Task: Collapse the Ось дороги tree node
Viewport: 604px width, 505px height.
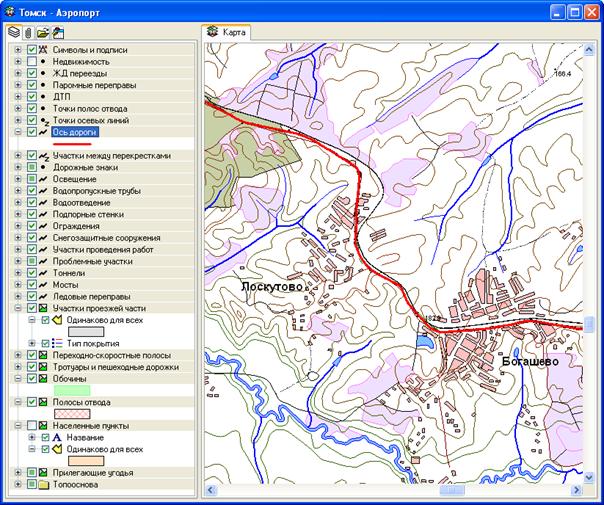Action: [18, 132]
